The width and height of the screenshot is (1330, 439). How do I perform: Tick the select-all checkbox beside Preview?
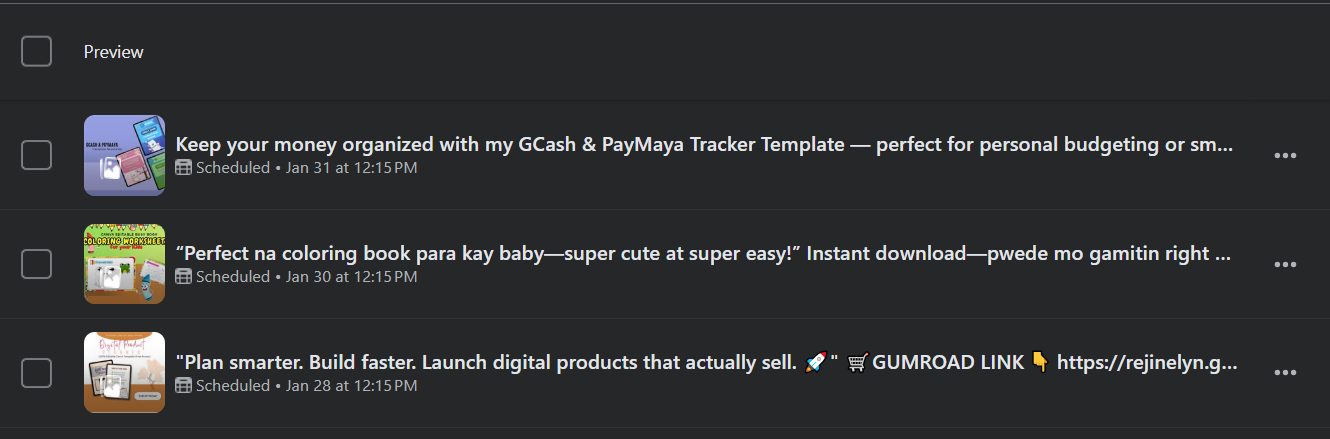(x=36, y=51)
